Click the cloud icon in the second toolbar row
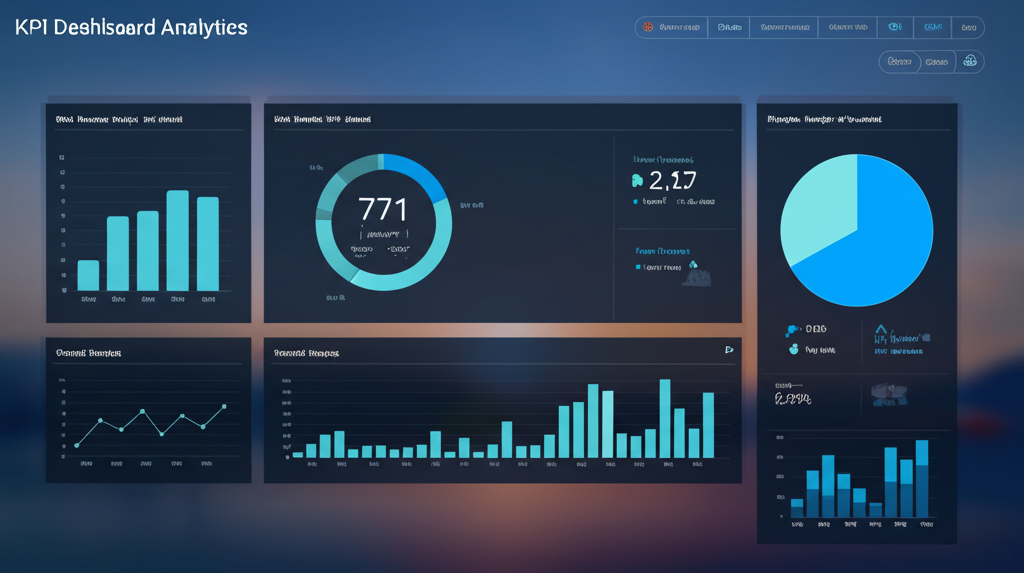Screen dimensions: 1024x573 [969, 62]
